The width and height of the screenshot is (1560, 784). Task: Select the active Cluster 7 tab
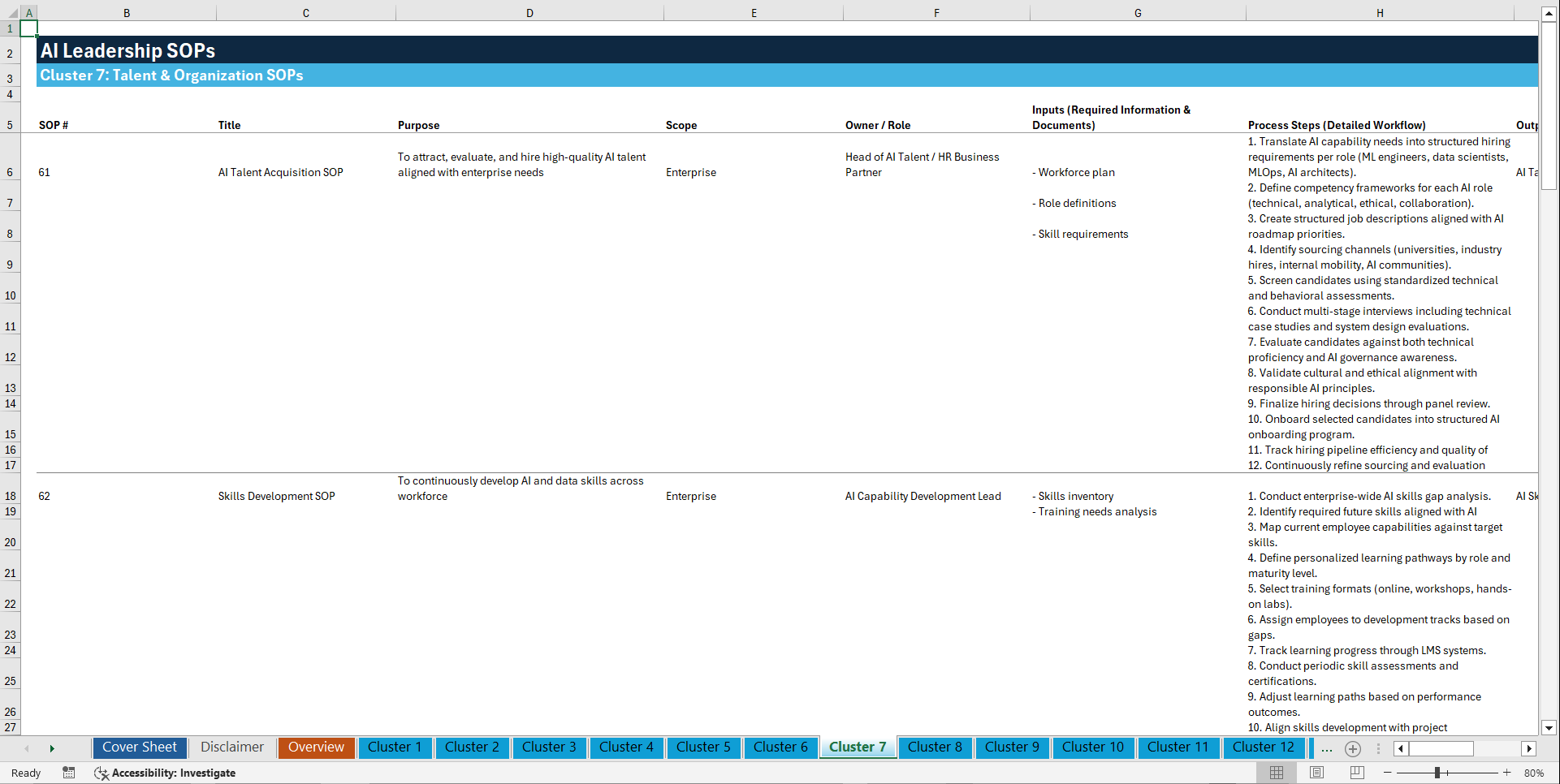[x=858, y=747]
